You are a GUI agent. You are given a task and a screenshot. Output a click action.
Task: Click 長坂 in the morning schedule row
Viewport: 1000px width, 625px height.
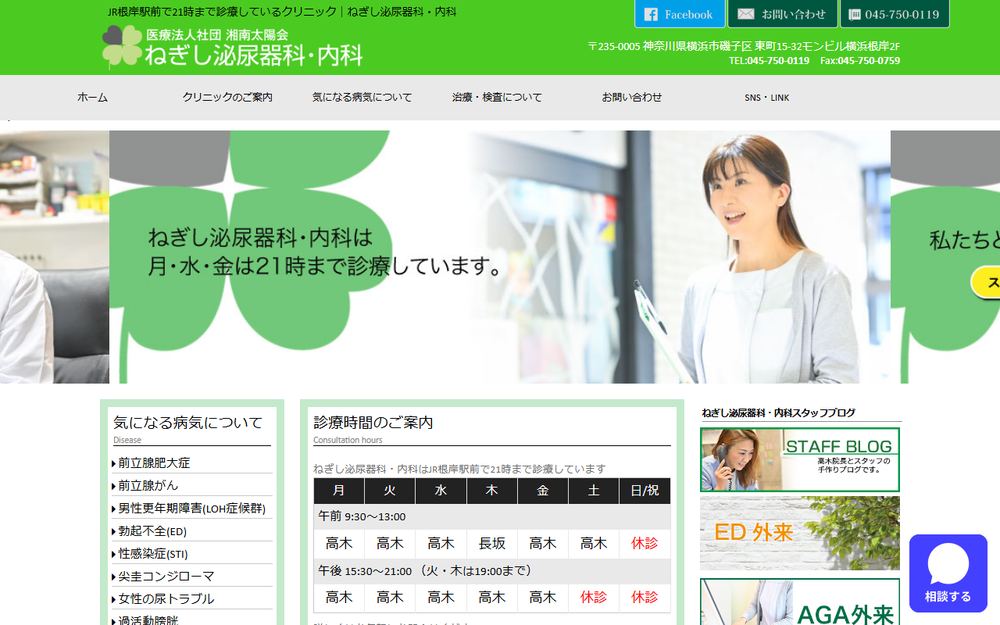click(492, 543)
